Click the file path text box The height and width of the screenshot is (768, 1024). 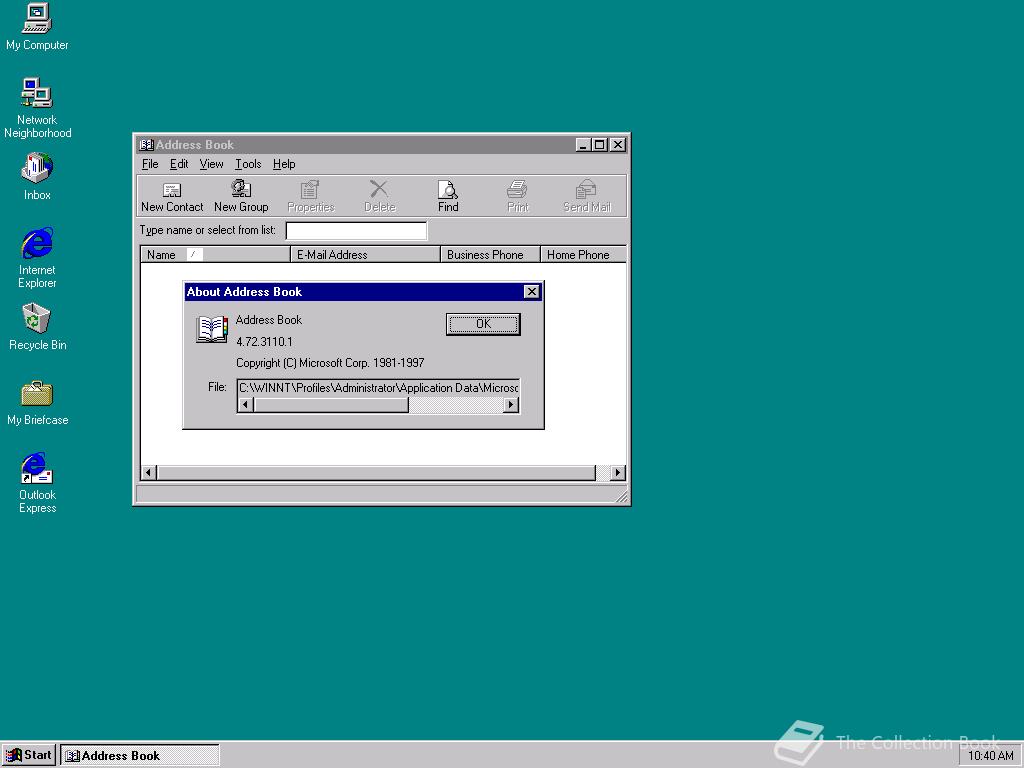pyautogui.click(x=378, y=388)
